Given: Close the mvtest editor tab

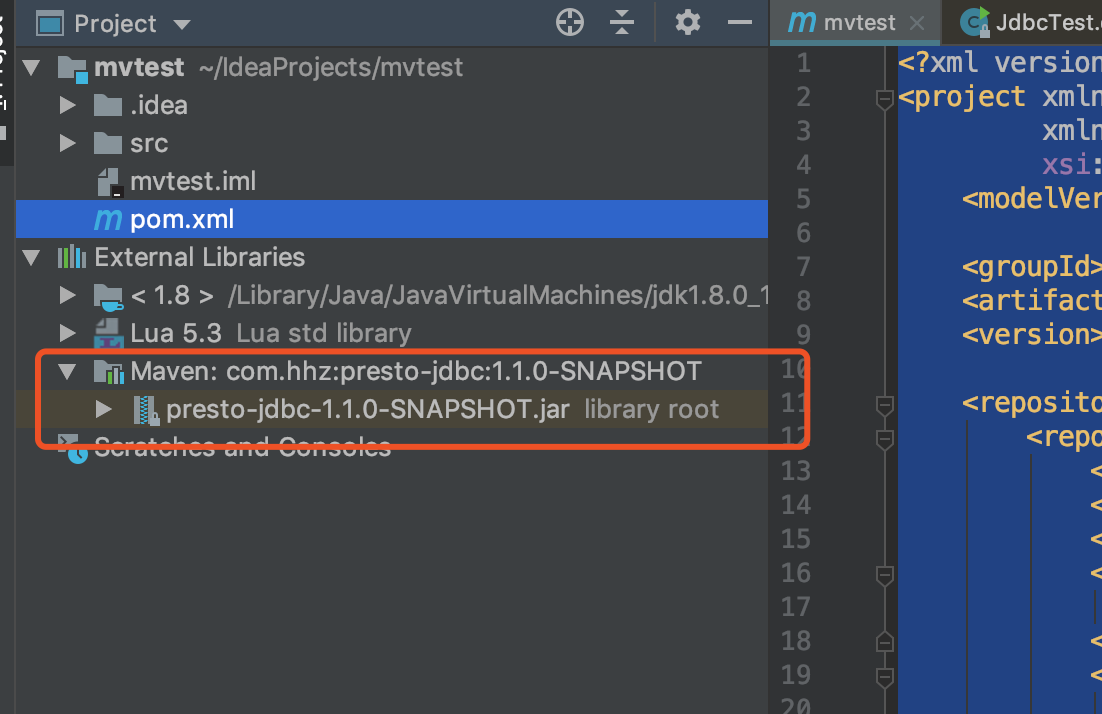Looking at the screenshot, I should [x=916, y=23].
